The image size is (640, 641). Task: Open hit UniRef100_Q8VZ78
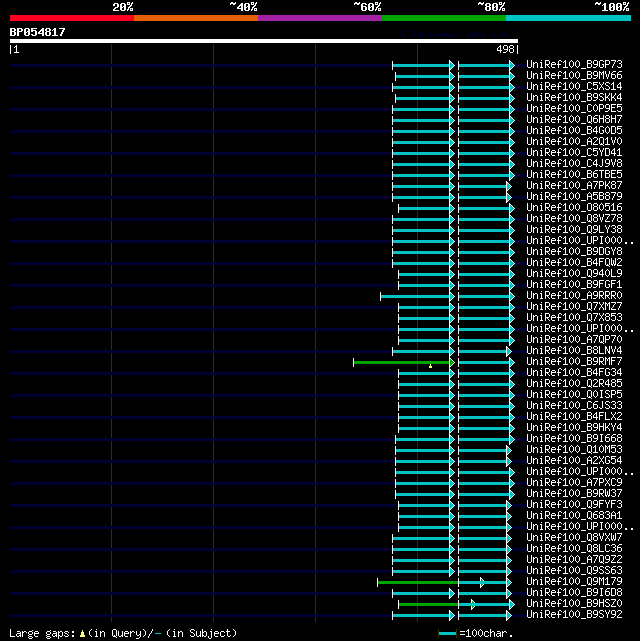click(x=574, y=219)
